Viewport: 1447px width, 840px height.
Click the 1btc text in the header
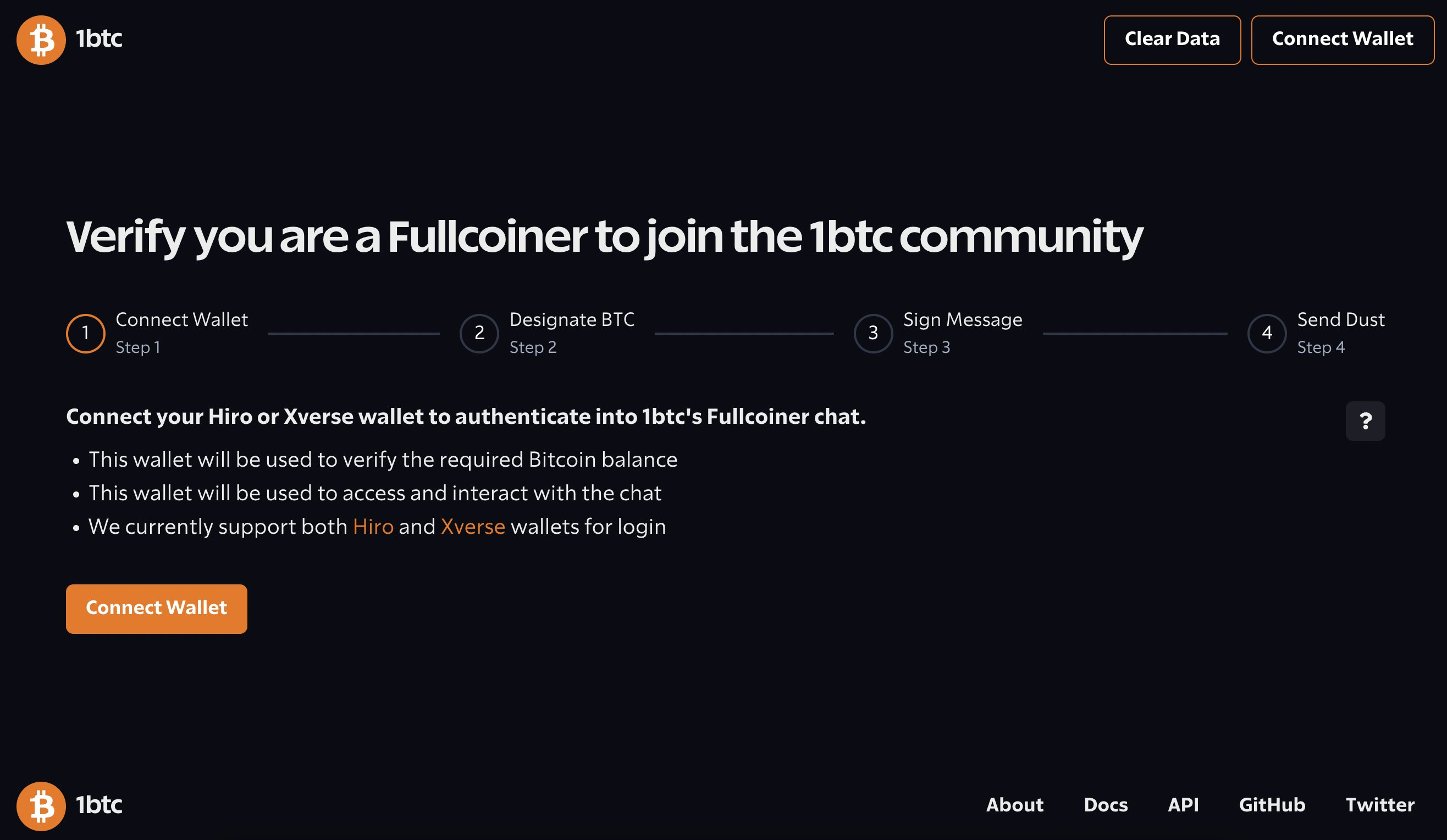tap(100, 39)
